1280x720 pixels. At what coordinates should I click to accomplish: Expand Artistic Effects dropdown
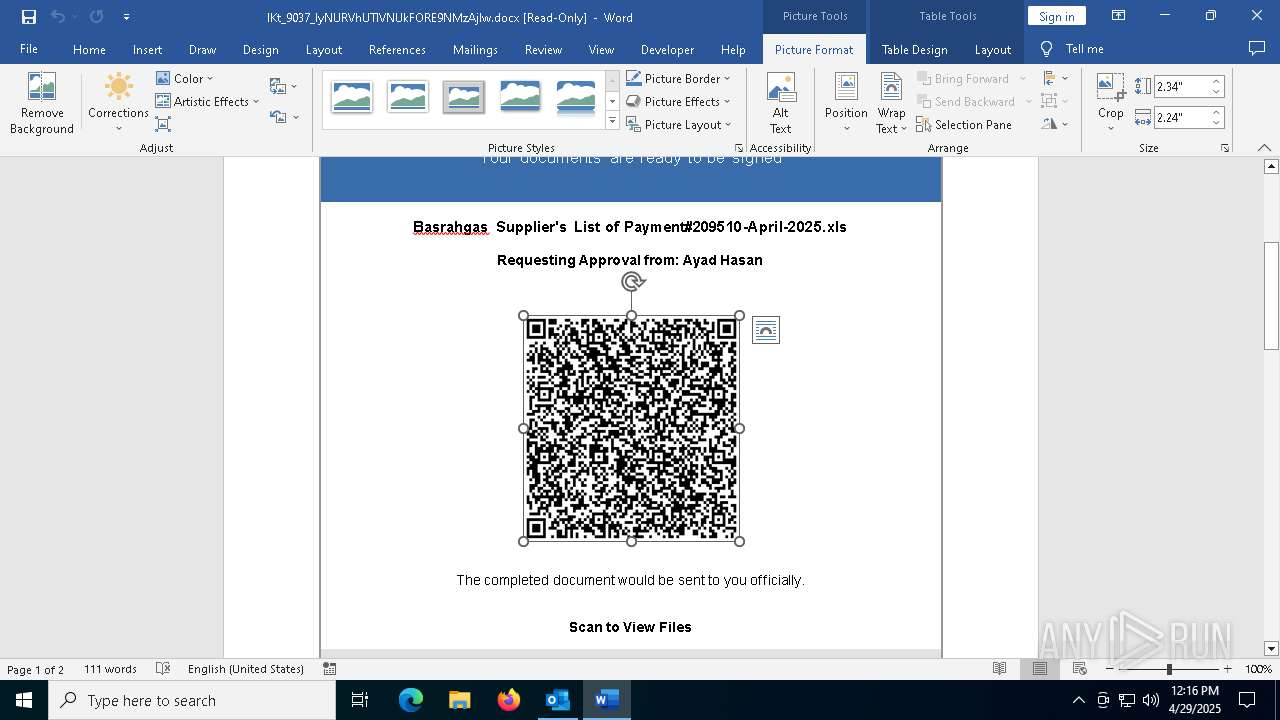pyautogui.click(x=207, y=101)
